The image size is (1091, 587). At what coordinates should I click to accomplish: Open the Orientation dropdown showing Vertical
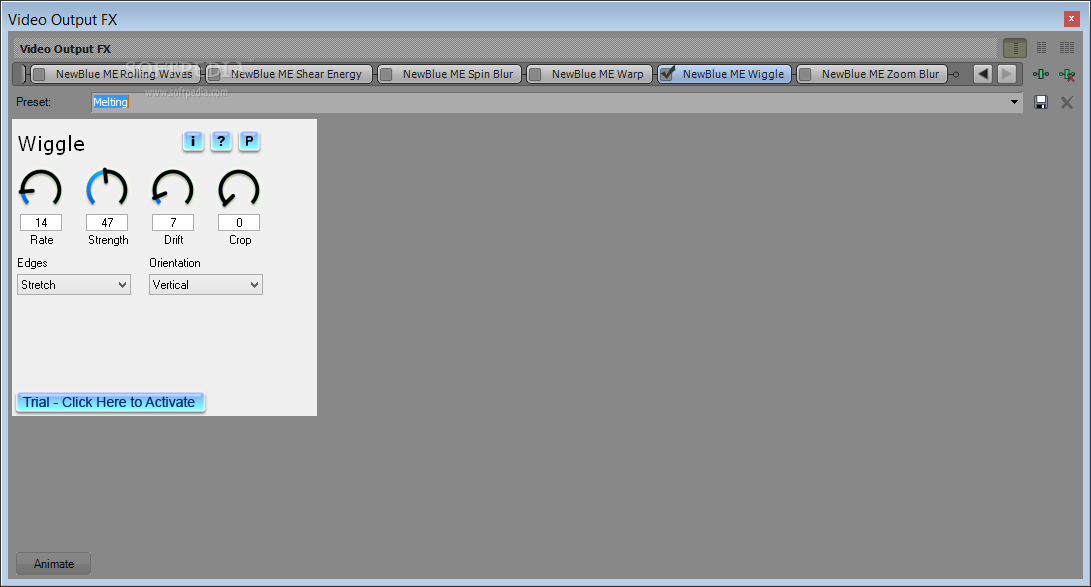pyautogui.click(x=206, y=284)
